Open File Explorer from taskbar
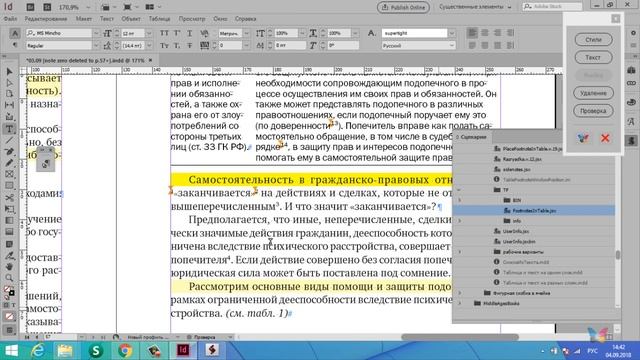 pyautogui.click(x=65, y=351)
